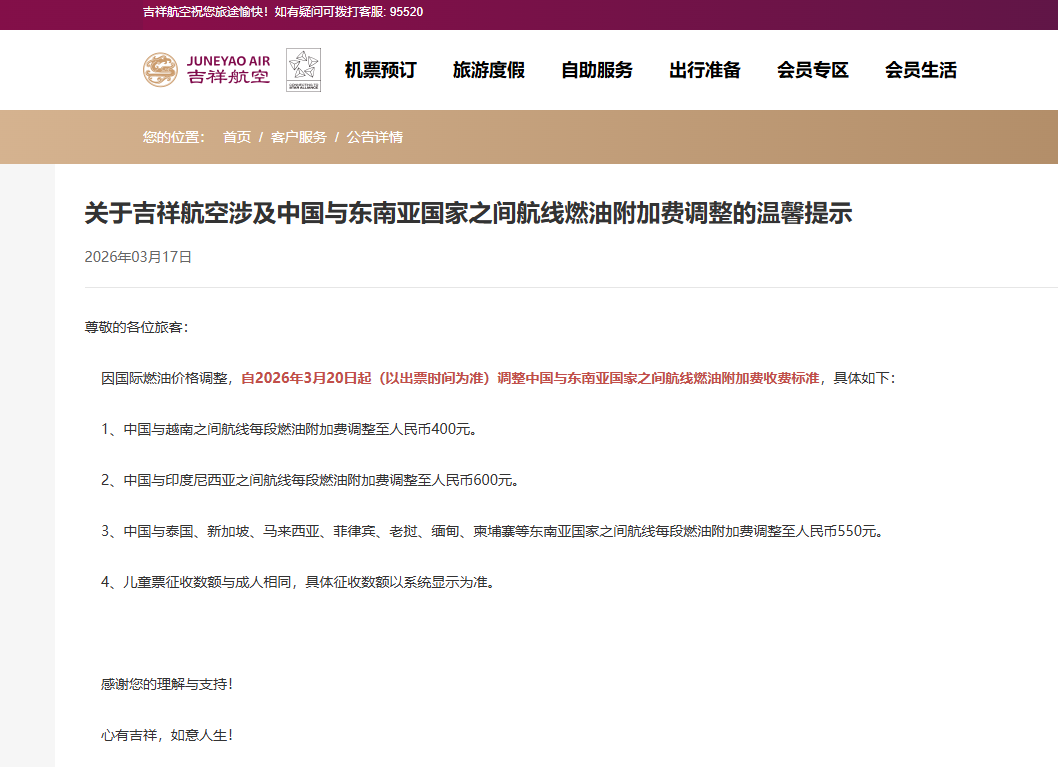Screen dimensions: 1058x767
Task: Open the 旅游度假 menu
Action: pyautogui.click(x=488, y=70)
